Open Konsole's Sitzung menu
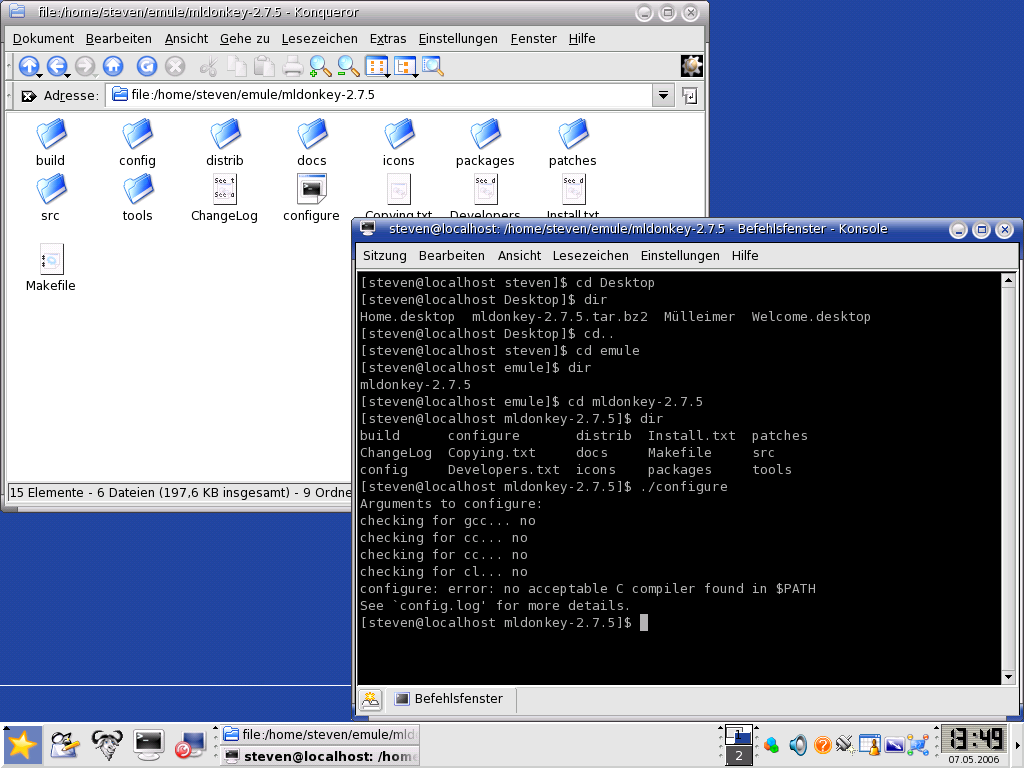1024x768 pixels. coord(385,255)
